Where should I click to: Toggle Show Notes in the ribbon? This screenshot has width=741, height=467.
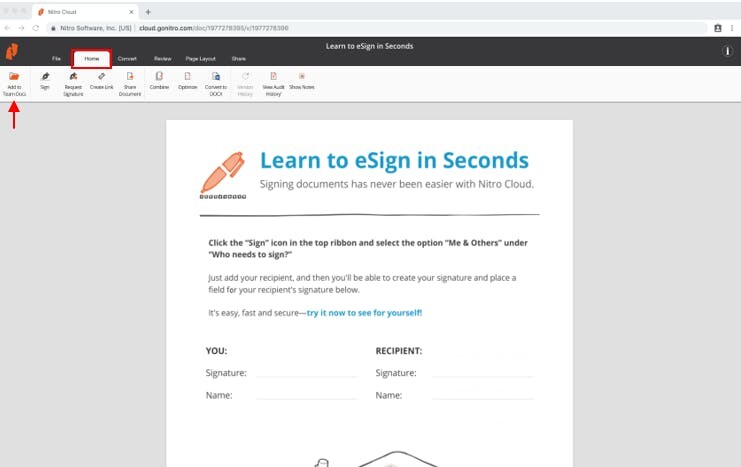[302, 77]
